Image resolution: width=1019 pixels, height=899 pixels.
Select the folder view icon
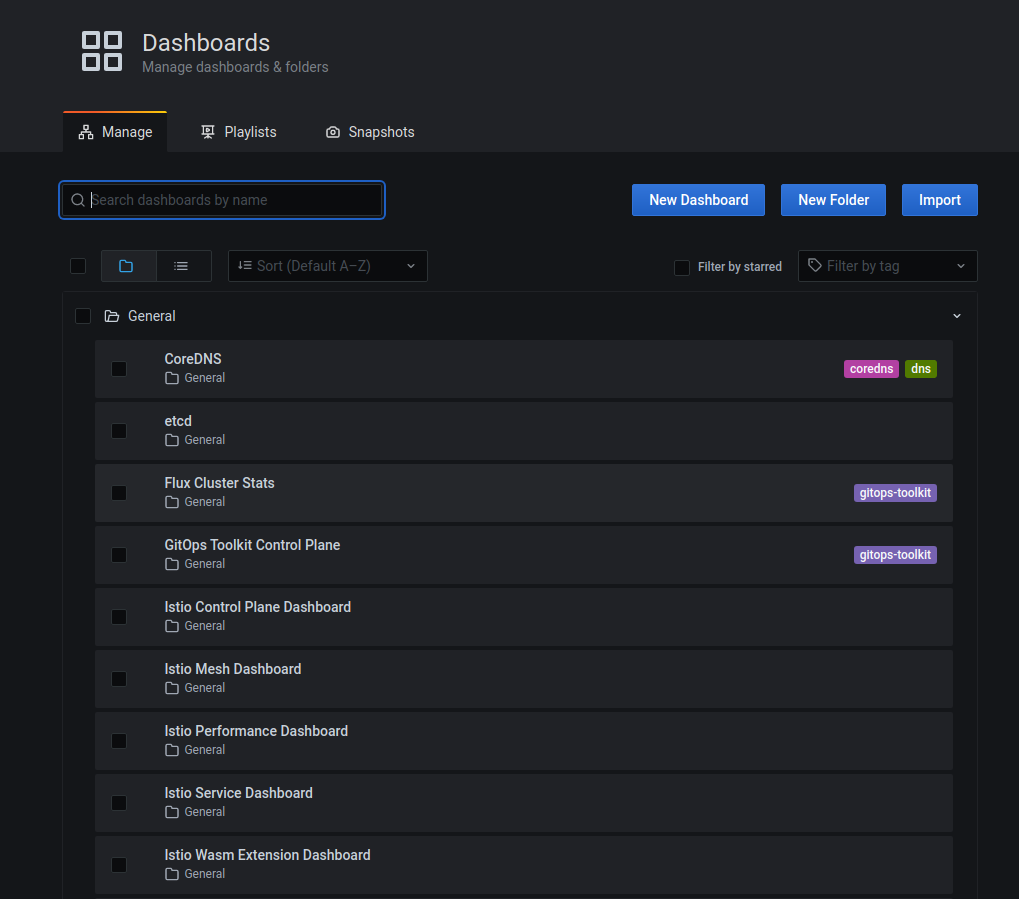[x=128, y=265]
